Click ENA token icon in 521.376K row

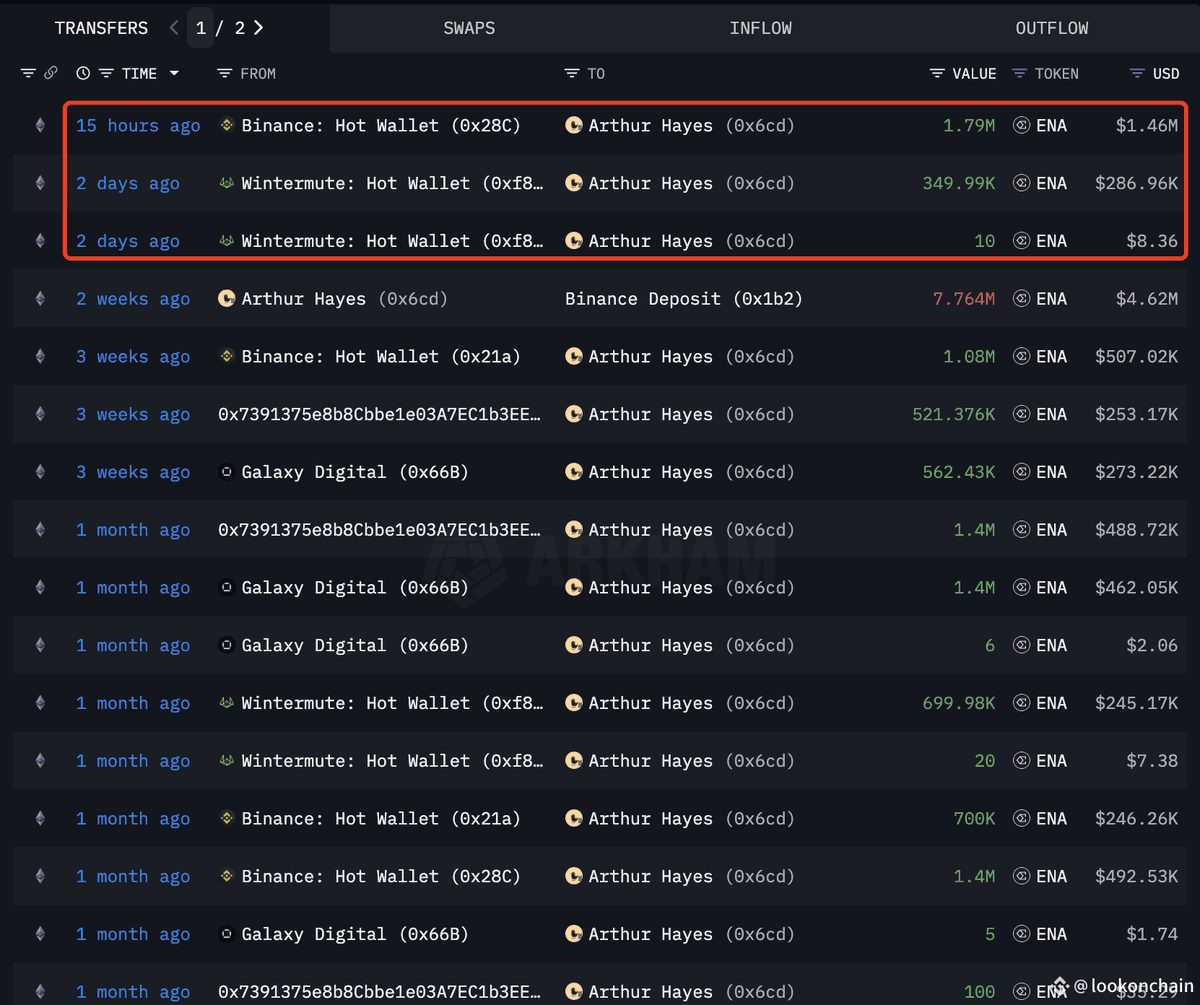1022,414
